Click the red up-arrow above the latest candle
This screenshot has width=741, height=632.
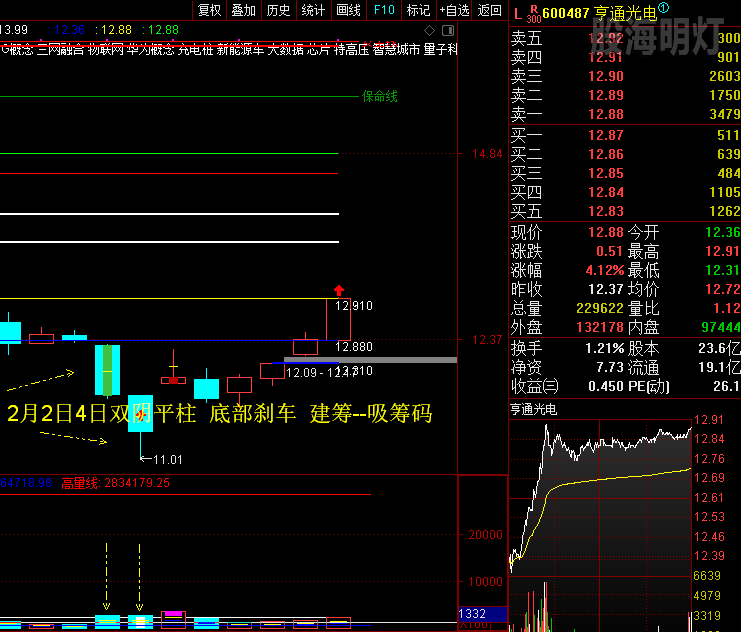(x=339, y=290)
